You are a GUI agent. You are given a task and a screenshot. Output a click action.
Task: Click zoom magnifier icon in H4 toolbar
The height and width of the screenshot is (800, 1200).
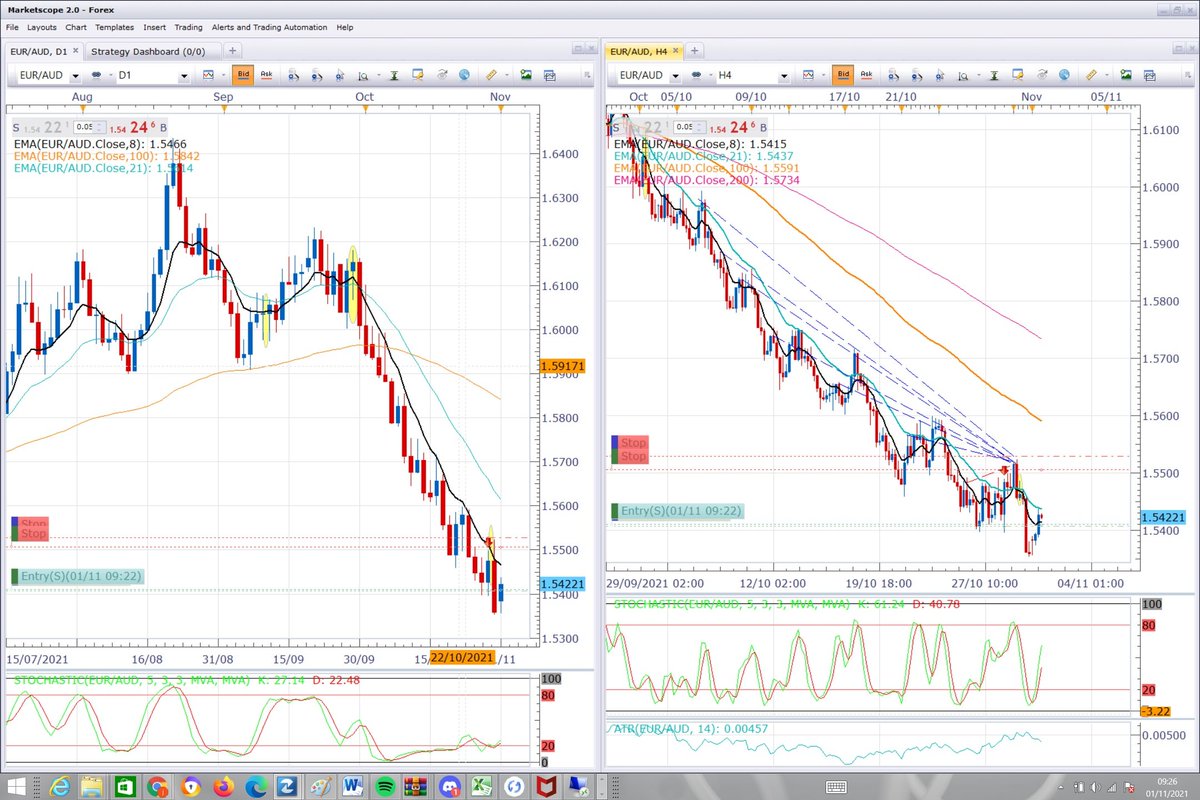[964, 76]
